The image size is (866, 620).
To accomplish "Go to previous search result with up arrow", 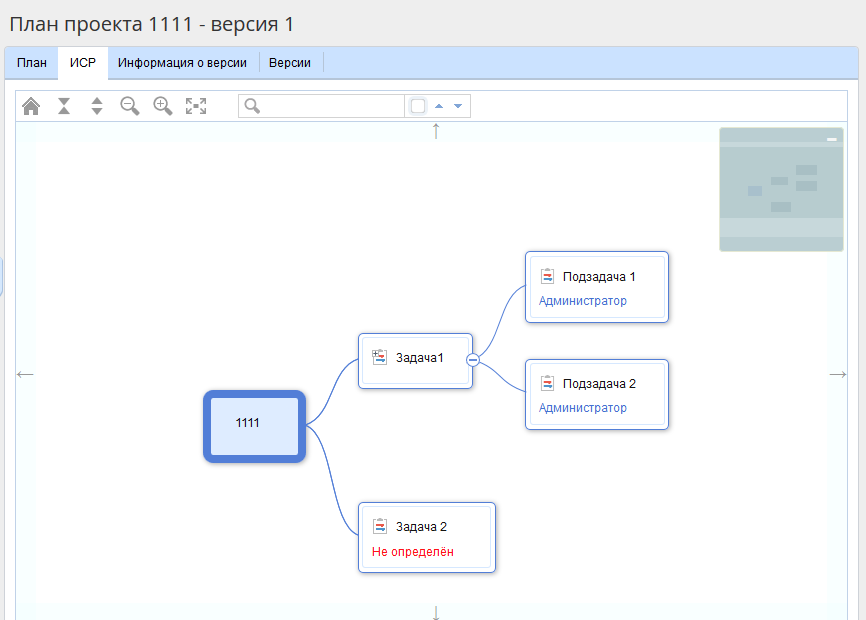I will click(438, 106).
